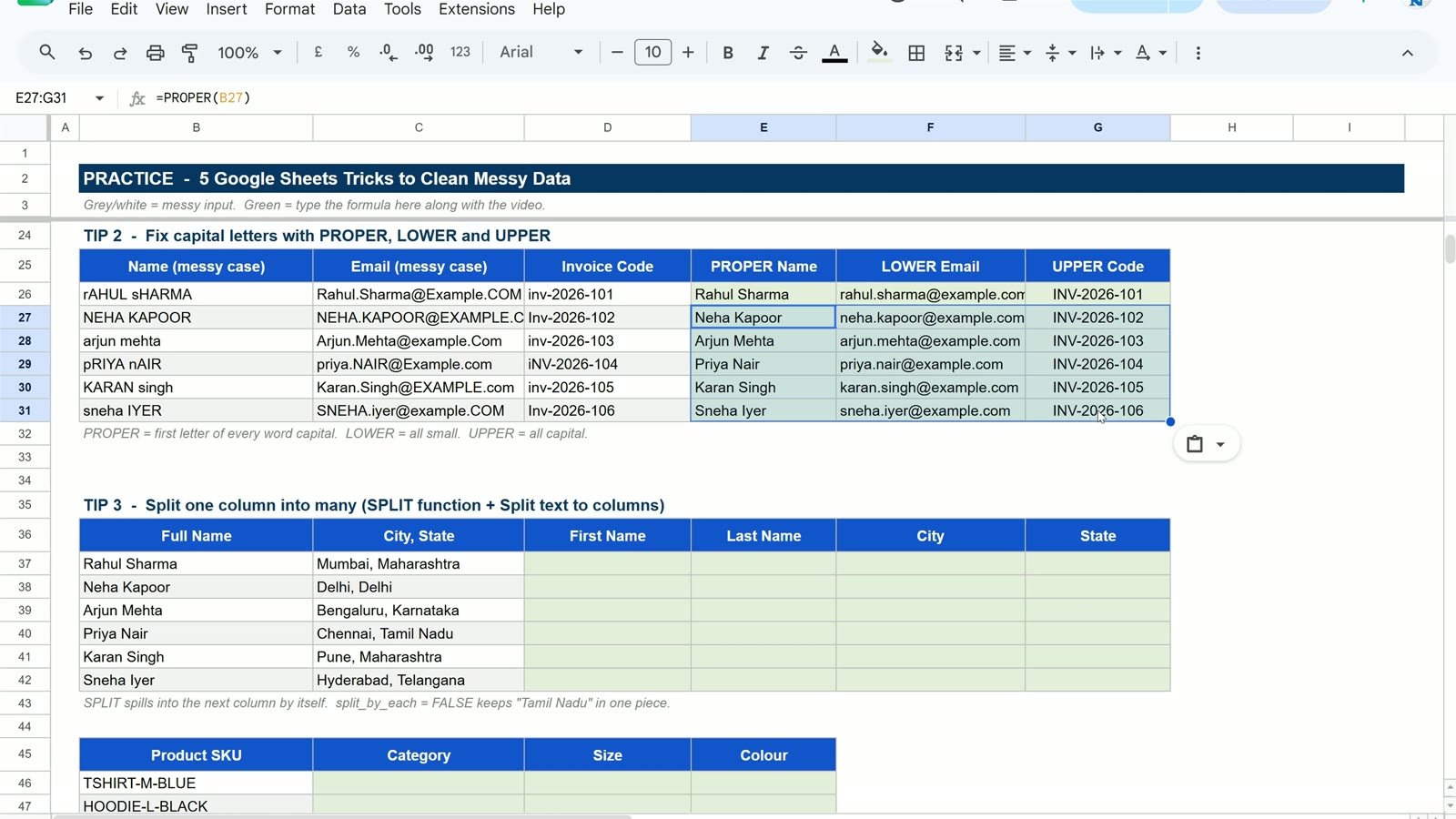This screenshot has width=1456, height=819.
Task: Click the font size field showing 10
Action: coord(652,52)
